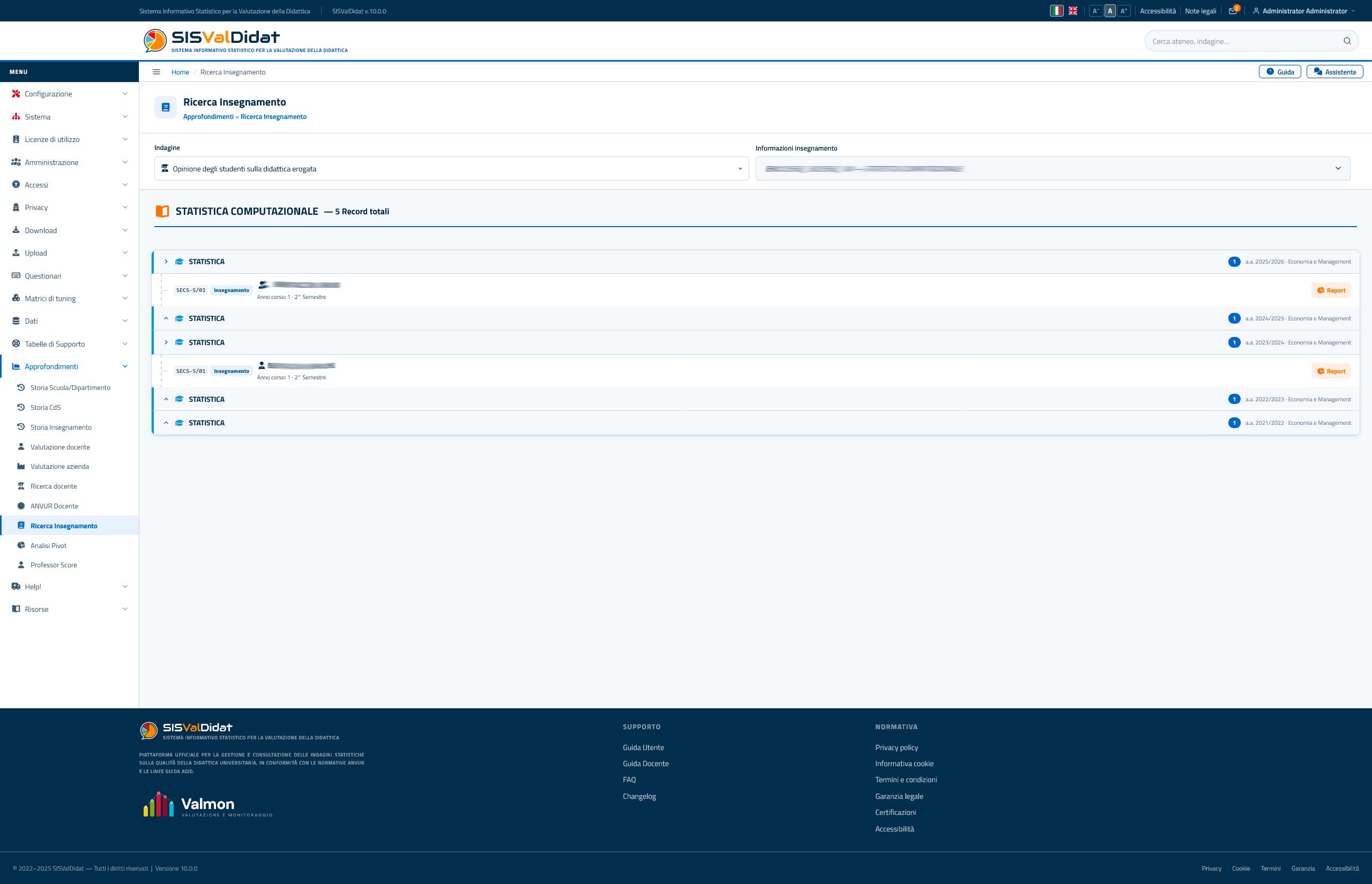Reset font size with middle A button
This screenshot has height=884, width=1372.
(x=1109, y=11)
